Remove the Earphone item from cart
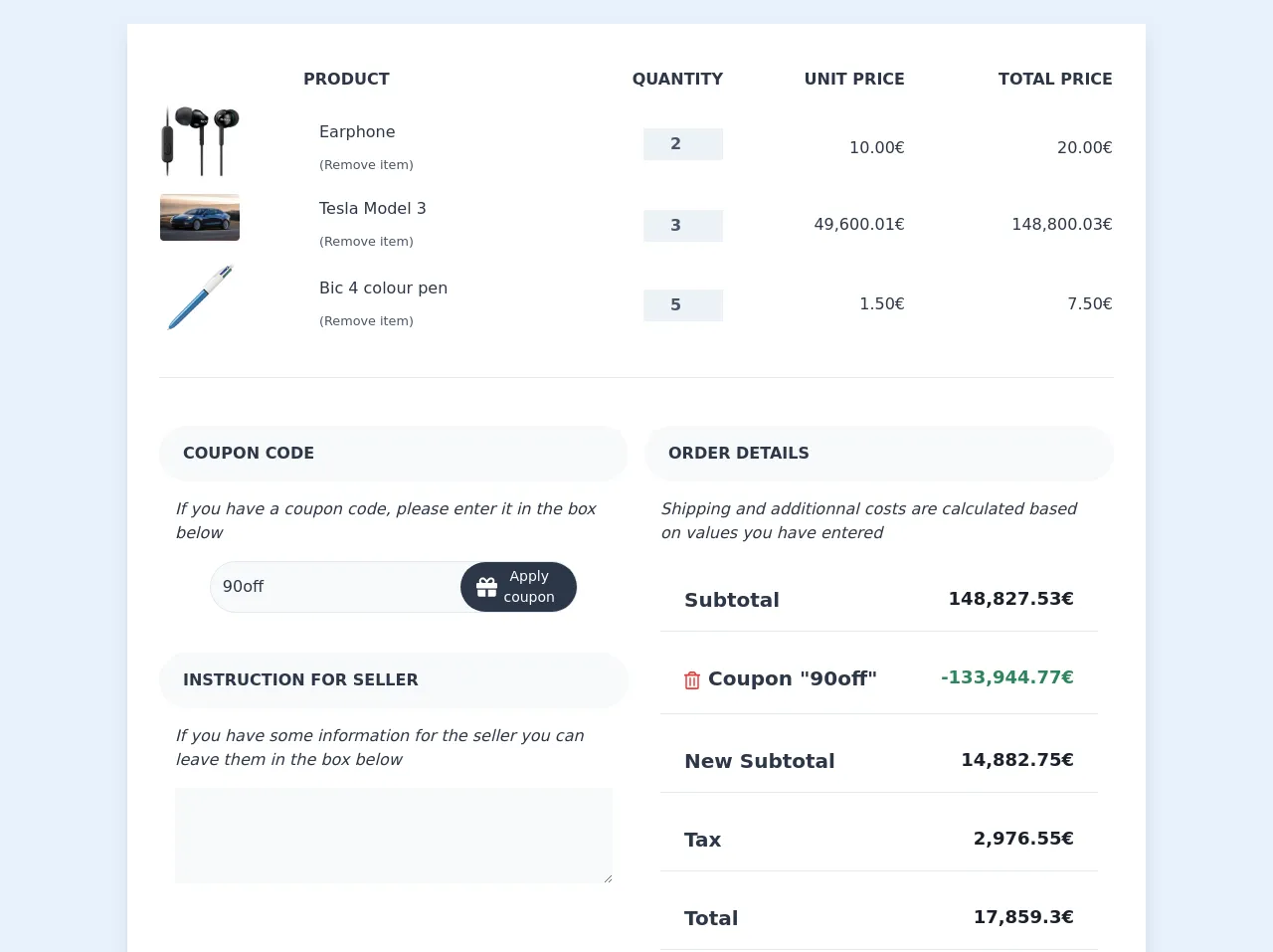This screenshot has width=1273, height=952. [366, 165]
